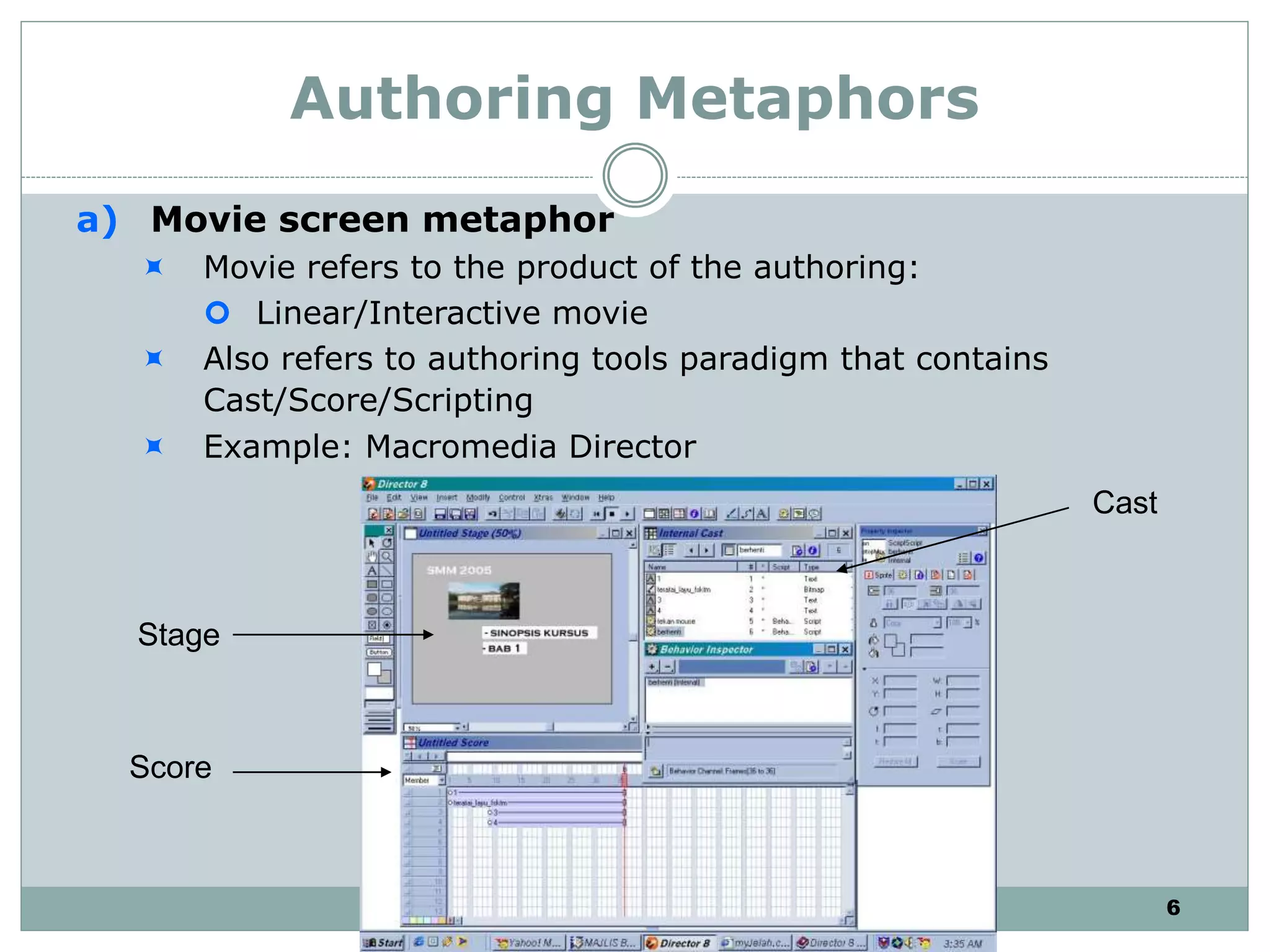Click the New Movie toolbar icon

pos(374,514)
